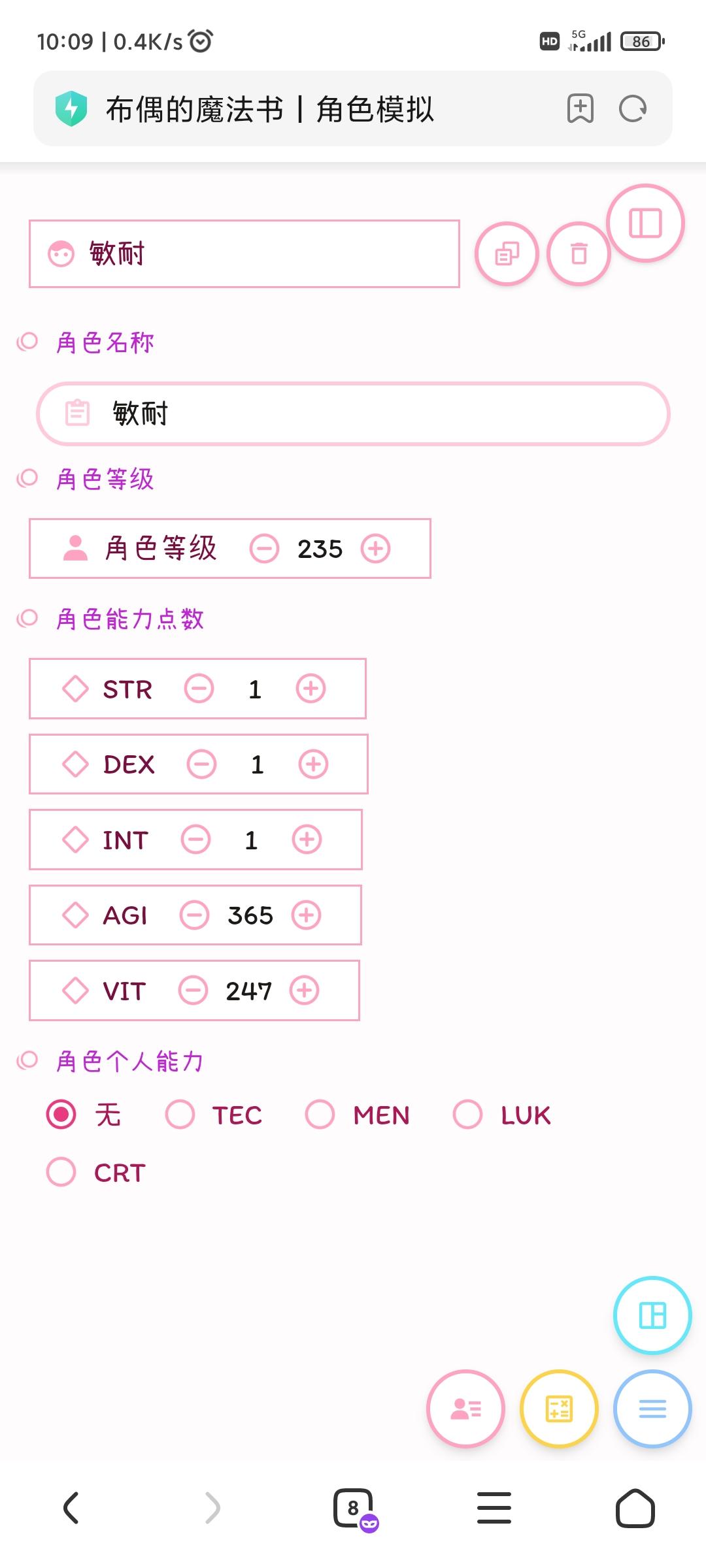Image resolution: width=706 pixels, height=1568 pixels.
Task: Open the 敏耐 character selector box
Action: (x=244, y=254)
